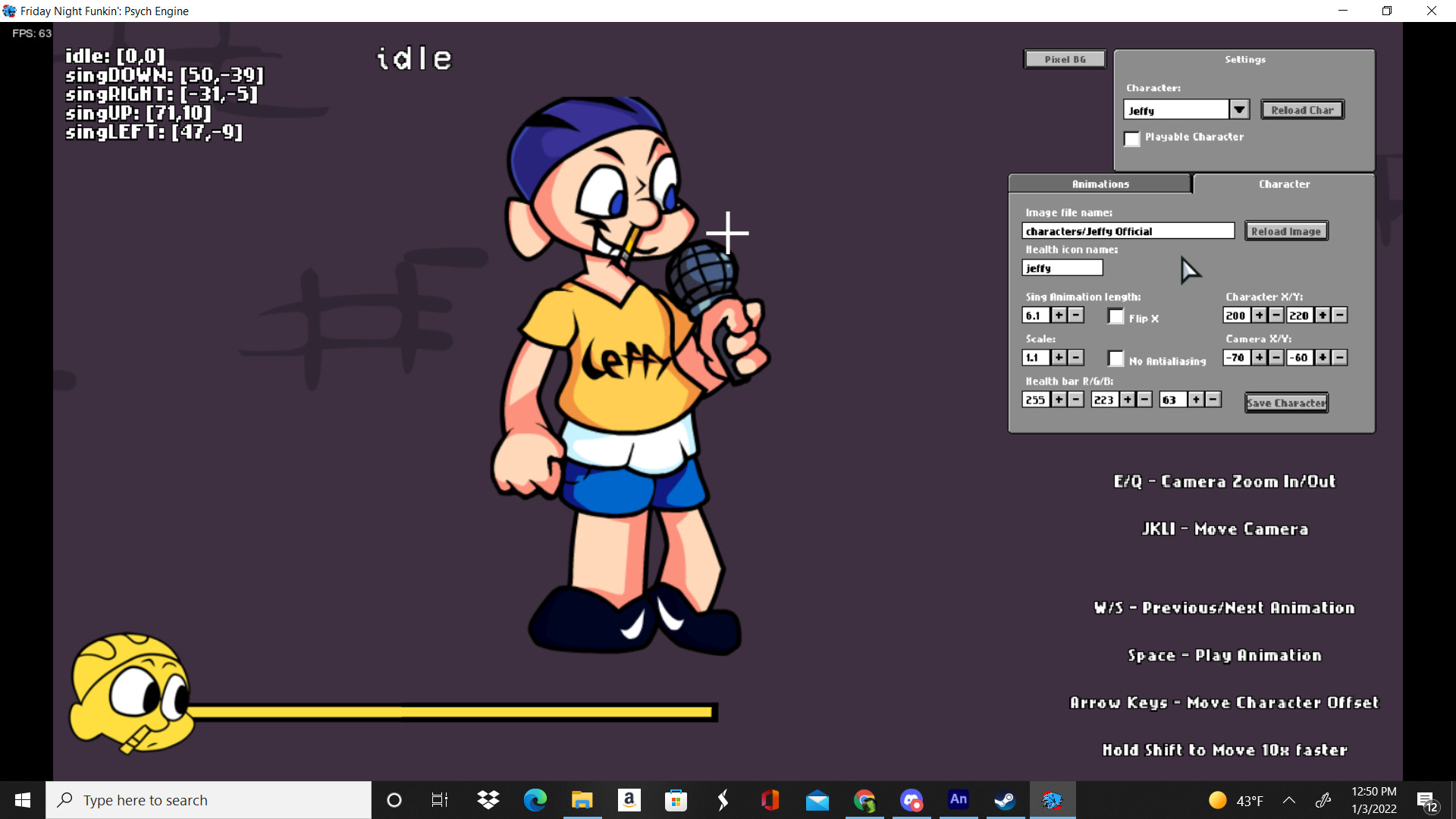1456x819 pixels.
Task: Select the Character tab
Action: click(1284, 184)
